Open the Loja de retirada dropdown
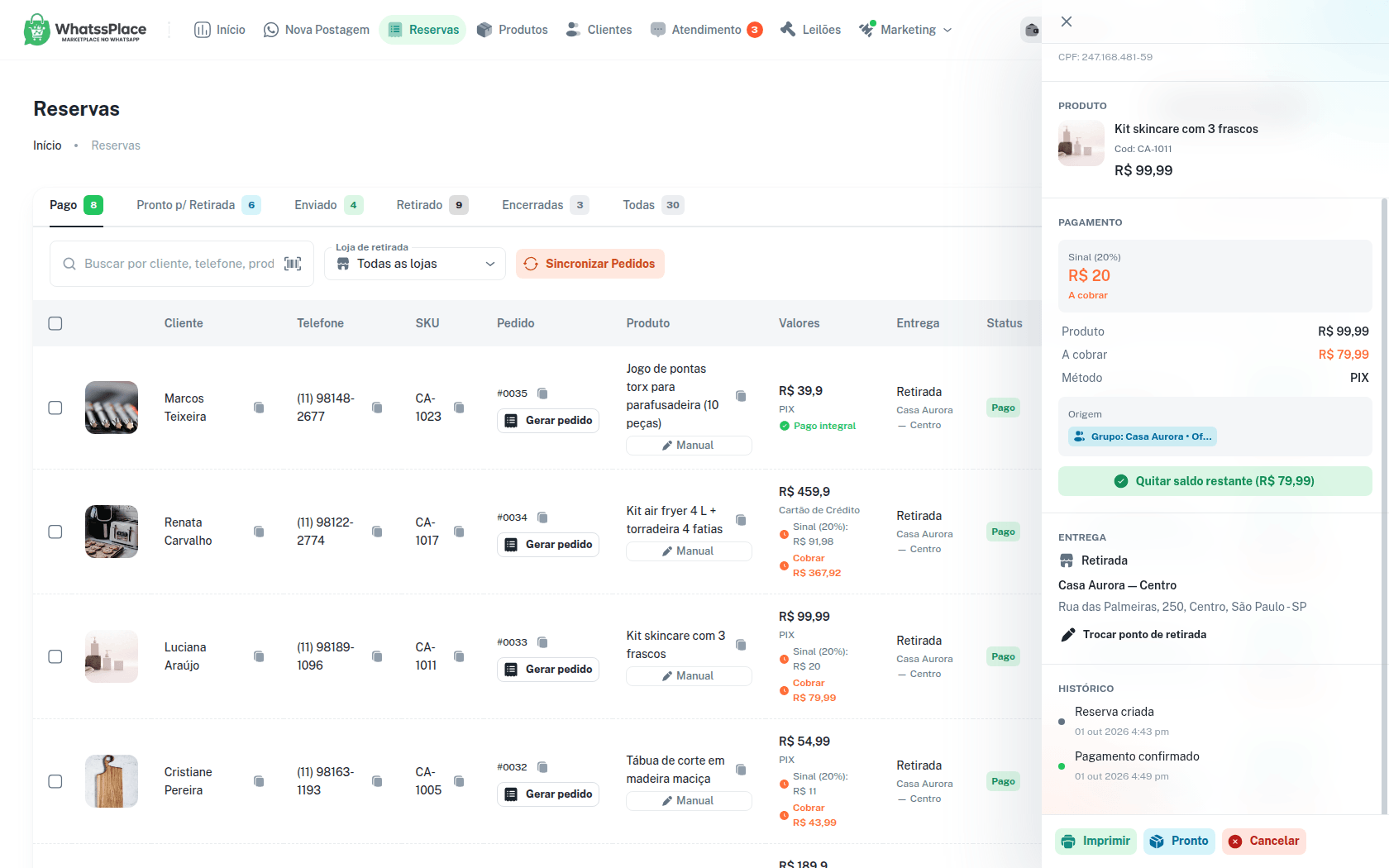The width and height of the screenshot is (1389, 868). [415, 264]
